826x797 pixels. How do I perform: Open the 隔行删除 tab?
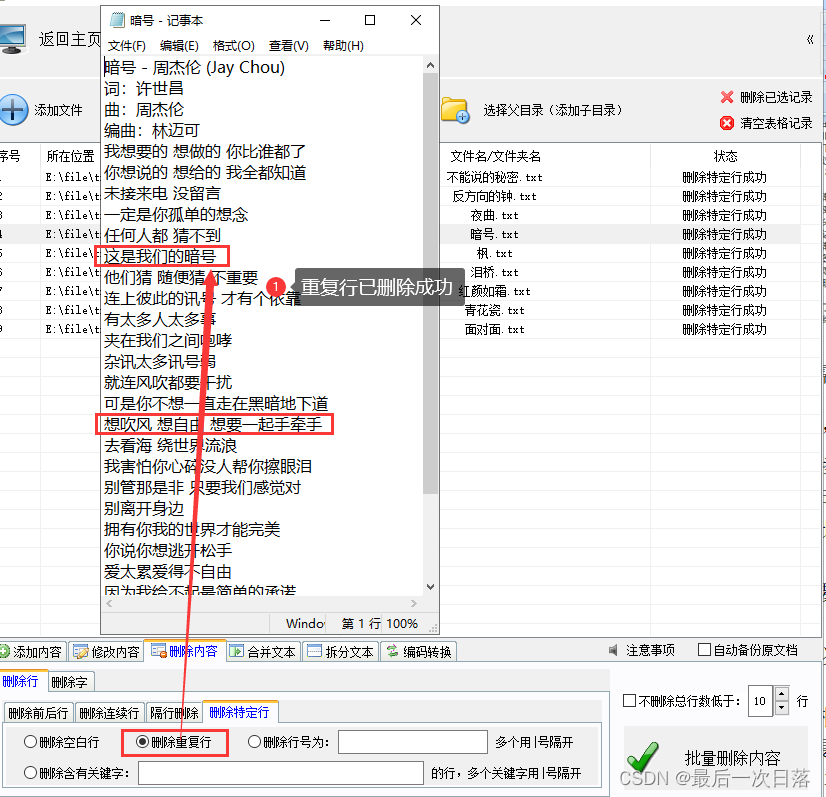(x=174, y=713)
